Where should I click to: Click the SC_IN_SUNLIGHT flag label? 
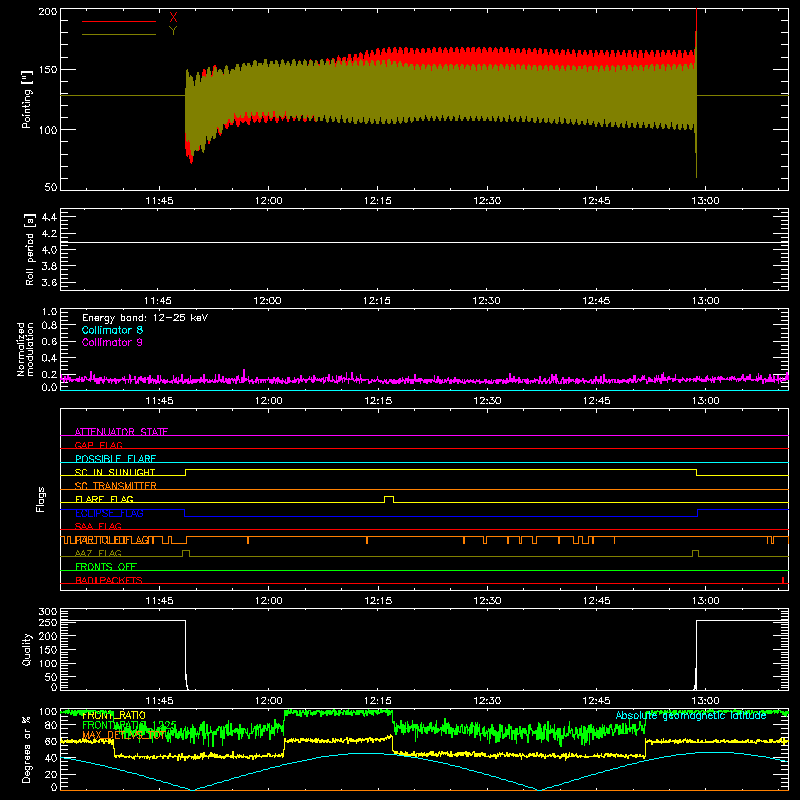tap(115, 472)
